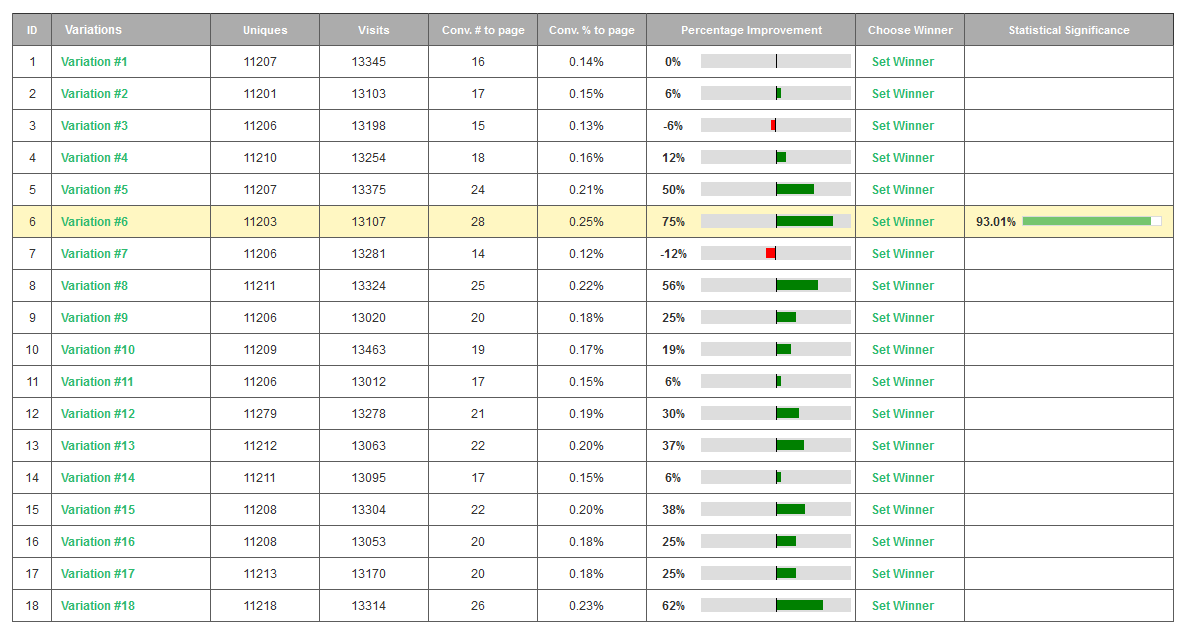Click the red -12% improvement bar
1183x637 pixels.
[x=770, y=254]
